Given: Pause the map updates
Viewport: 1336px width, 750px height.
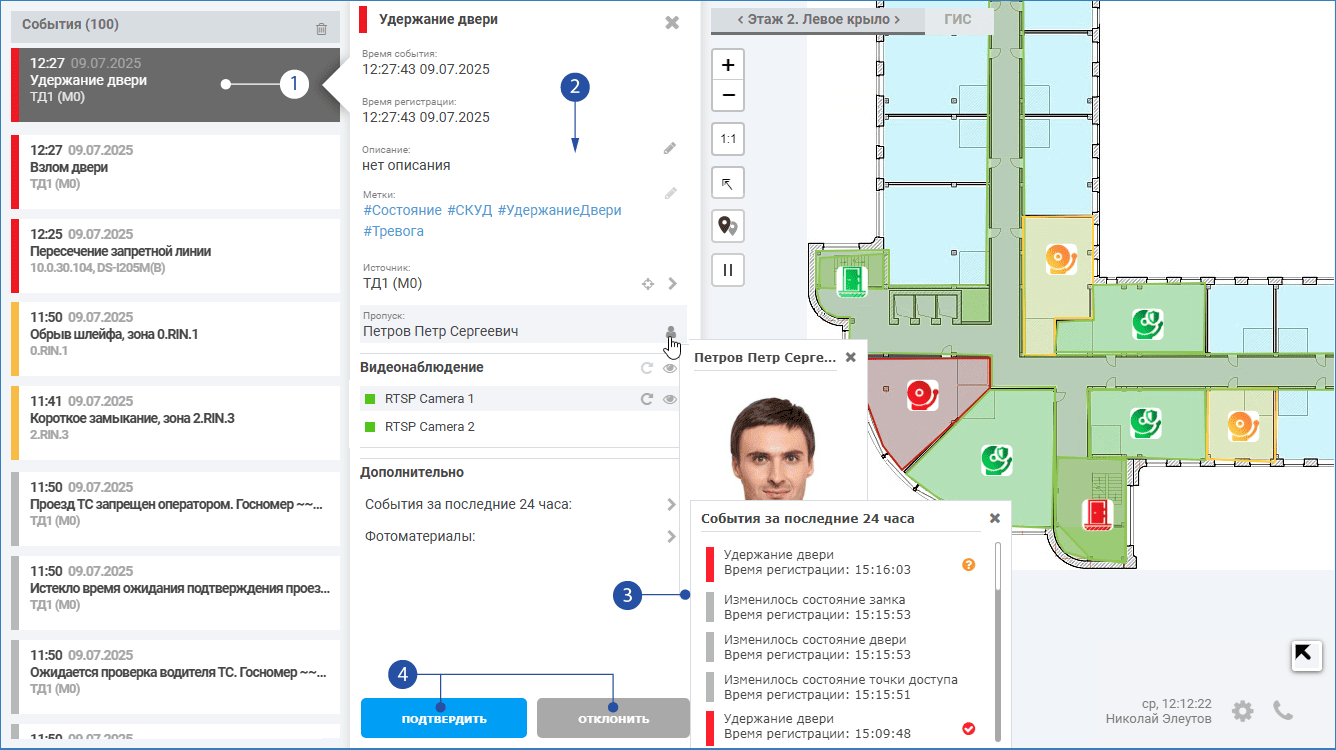Looking at the screenshot, I should tap(728, 270).
